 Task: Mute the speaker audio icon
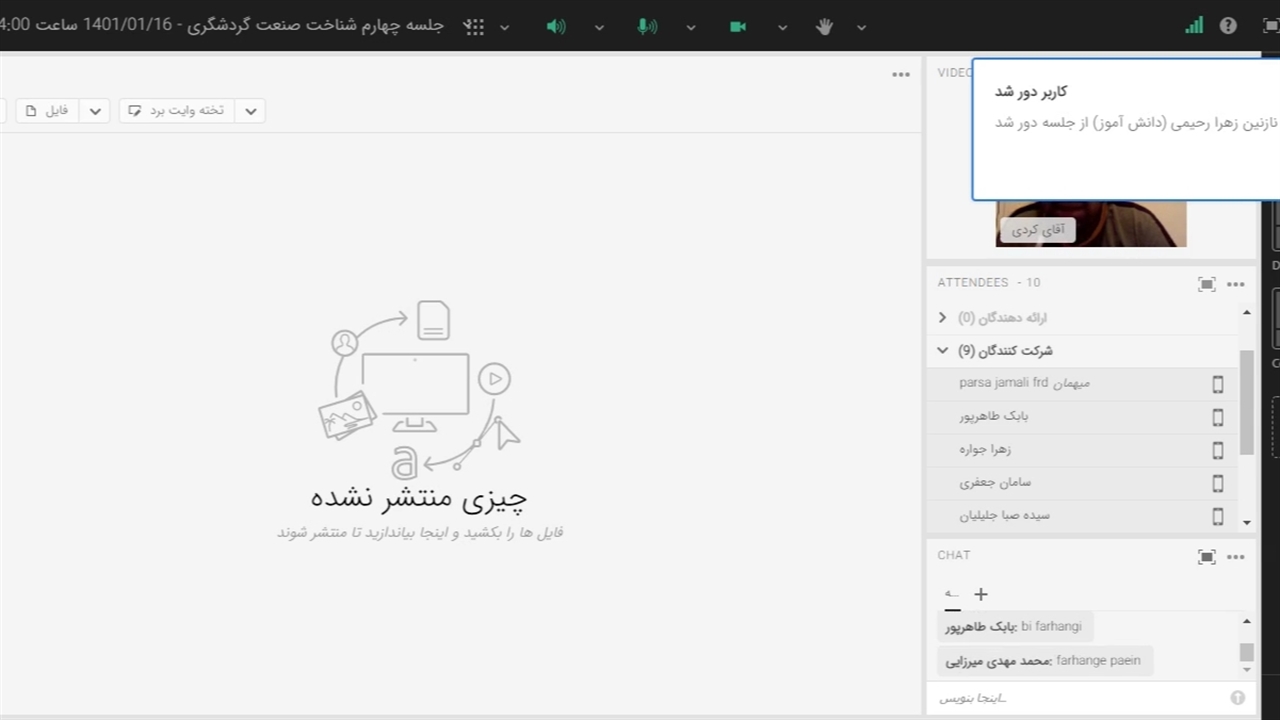click(556, 27)
